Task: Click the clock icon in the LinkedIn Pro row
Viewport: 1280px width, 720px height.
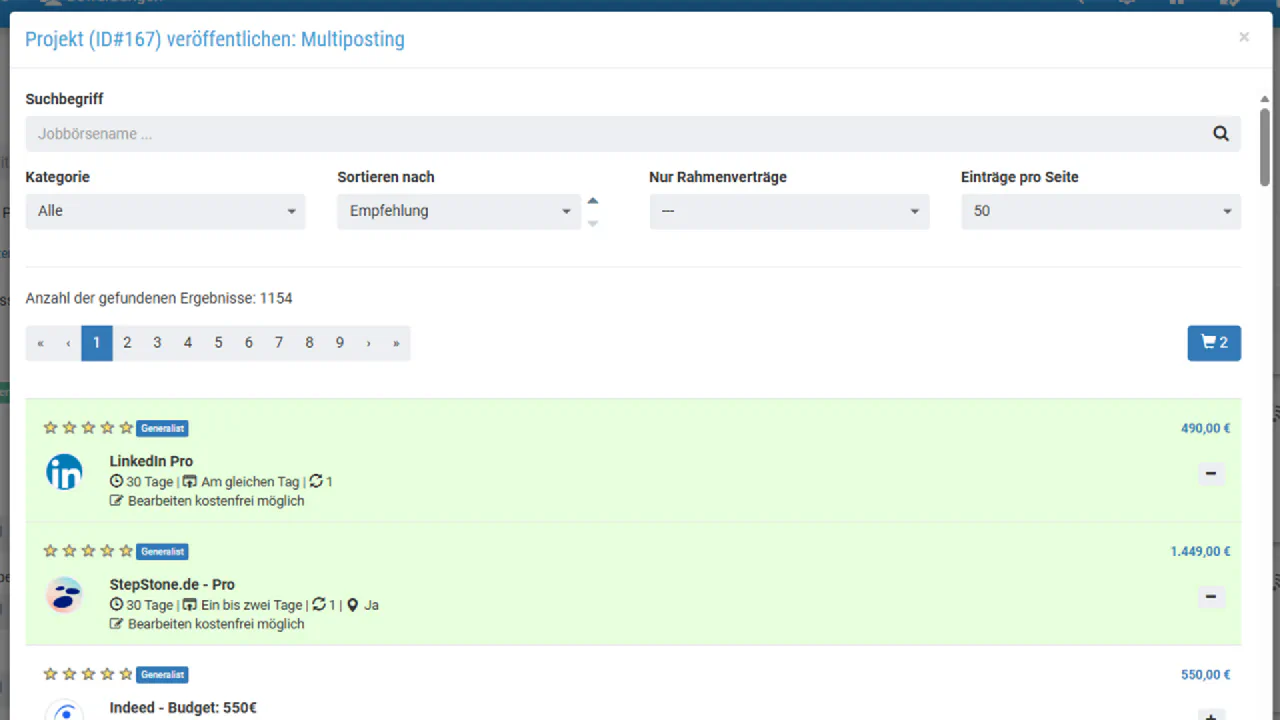Action: point(116,482)
